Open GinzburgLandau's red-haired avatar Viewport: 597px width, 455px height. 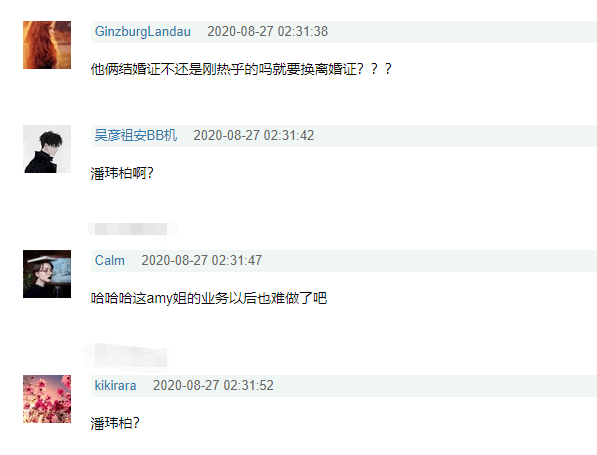[47, 45]
